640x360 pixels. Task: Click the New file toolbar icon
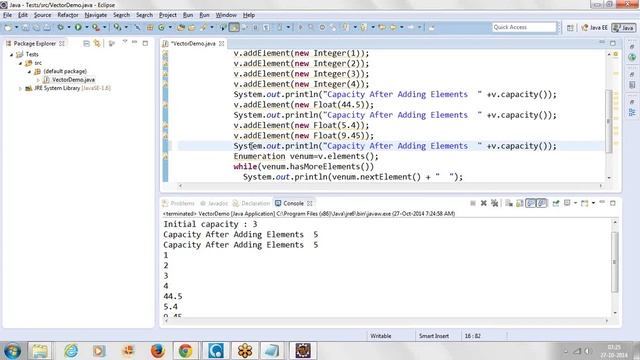point(8,27)
